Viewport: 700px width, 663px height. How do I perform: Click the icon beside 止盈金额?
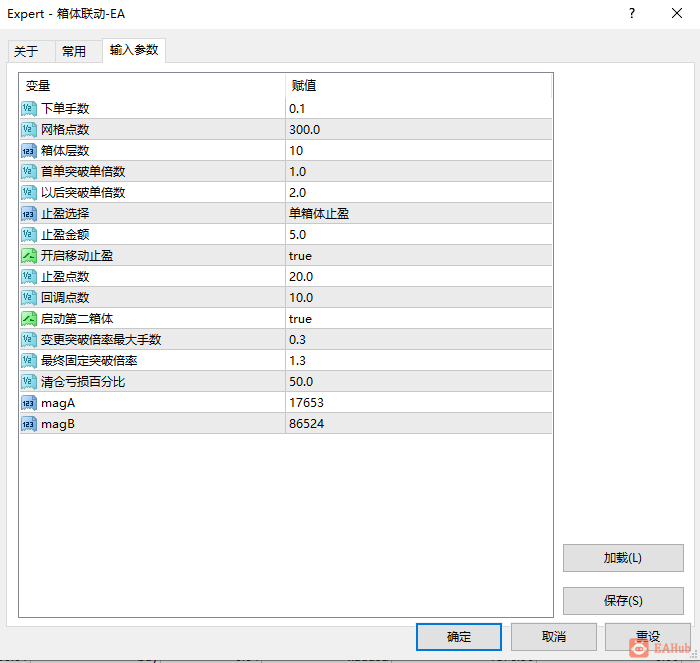(x=29, y=234)
